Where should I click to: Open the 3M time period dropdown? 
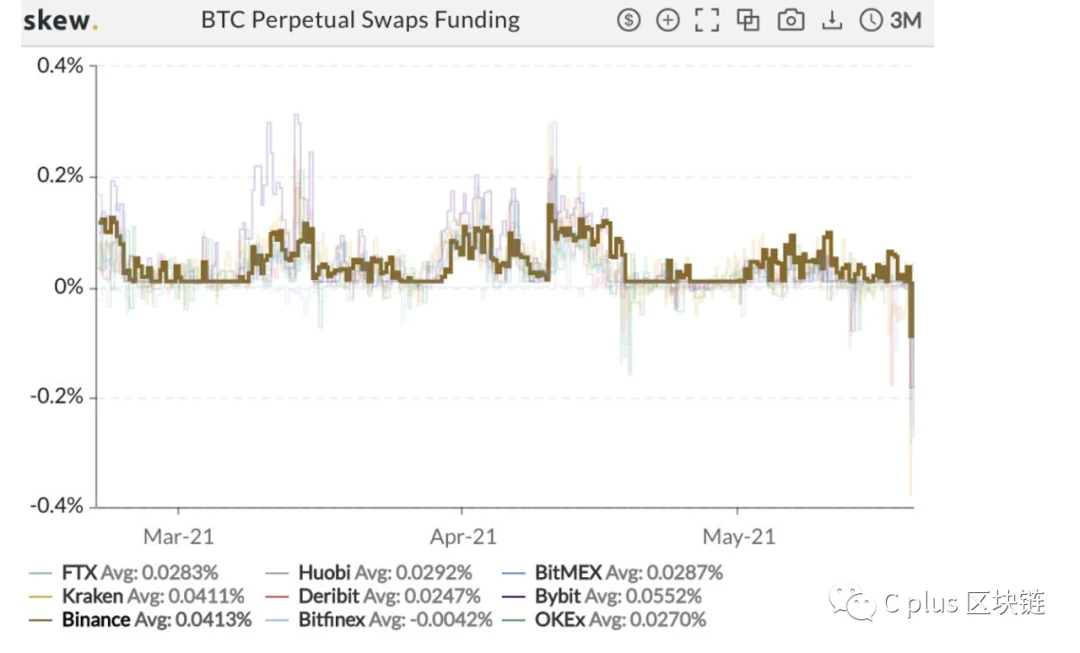tap(905, 20)
